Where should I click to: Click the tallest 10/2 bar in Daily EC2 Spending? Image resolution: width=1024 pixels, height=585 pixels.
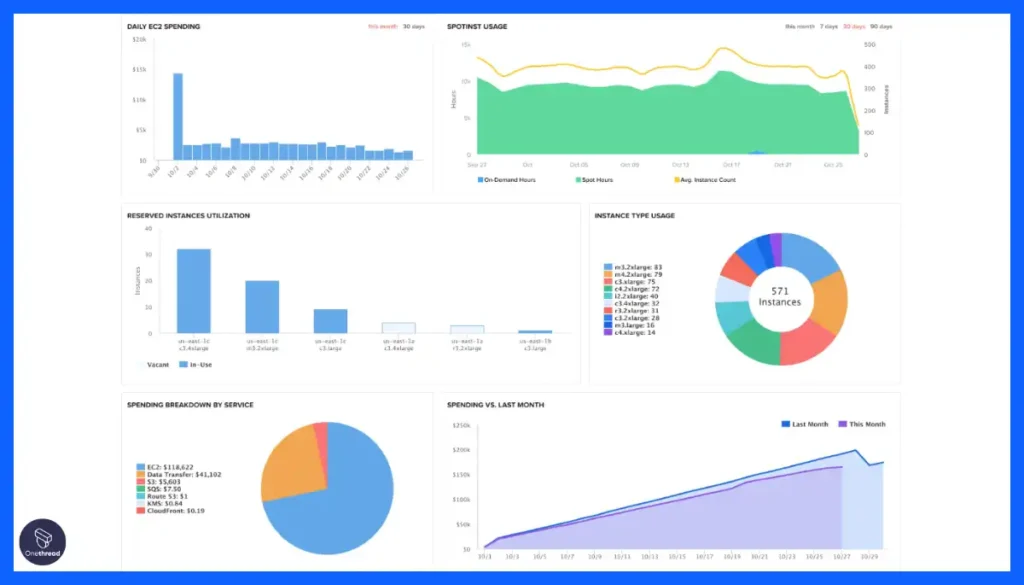pos(178,117)
